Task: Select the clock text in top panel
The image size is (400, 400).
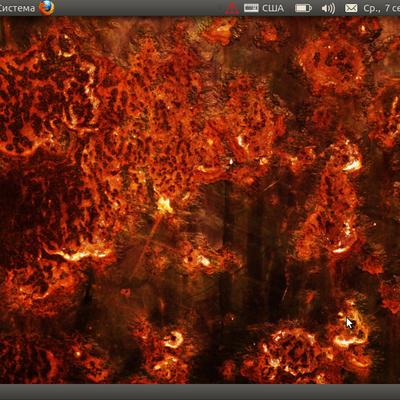Action: tap(381, 8)
